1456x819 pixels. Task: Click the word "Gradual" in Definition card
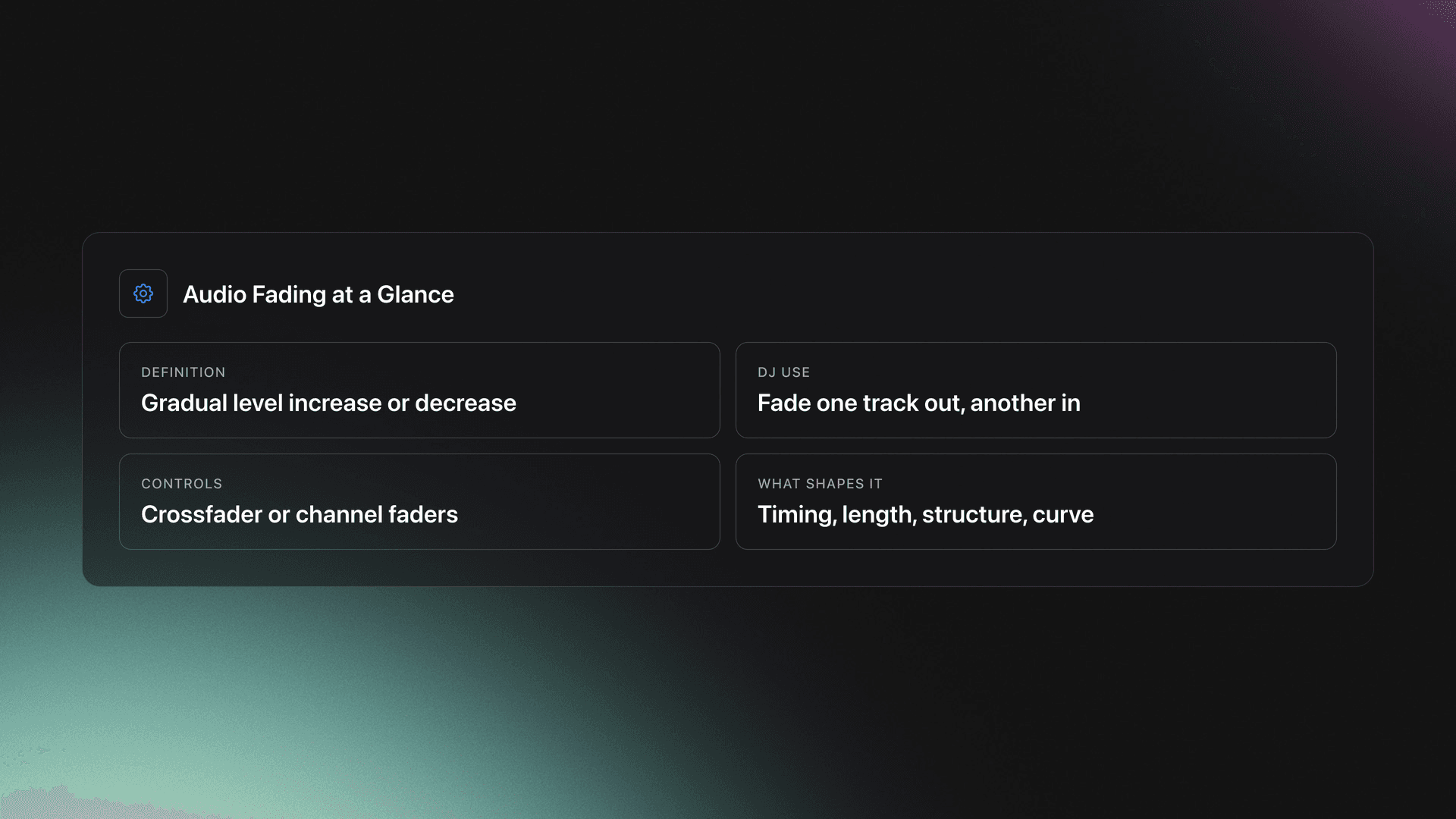click(184, 403)
